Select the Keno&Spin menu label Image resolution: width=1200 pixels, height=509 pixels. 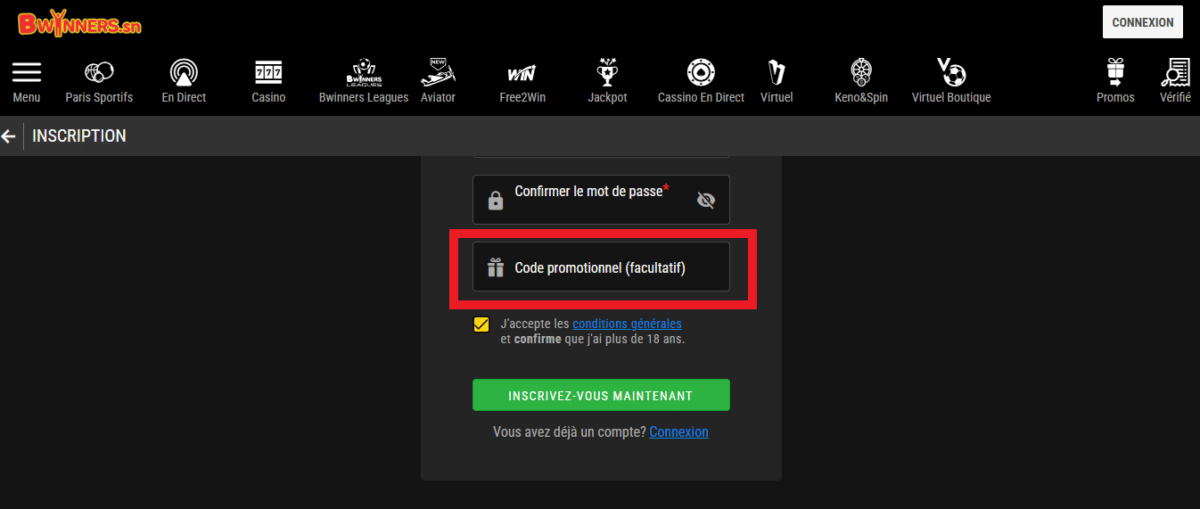[861, 98]
